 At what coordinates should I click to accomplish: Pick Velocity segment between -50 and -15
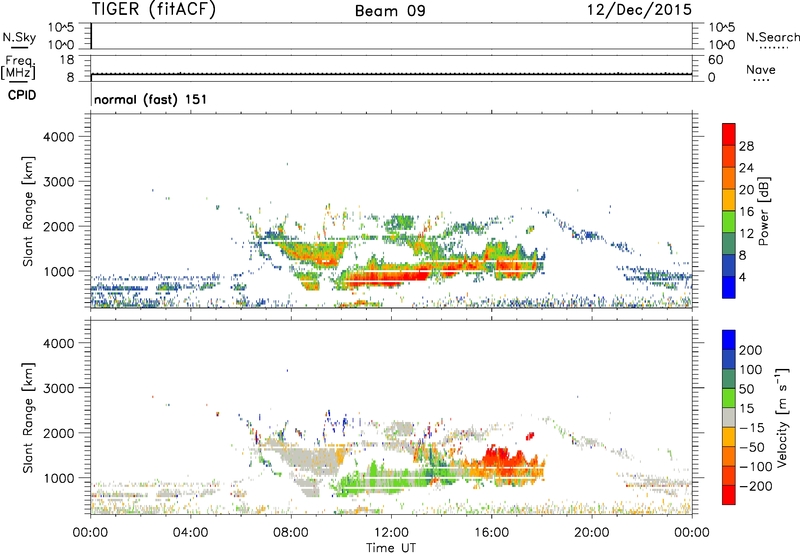[x=729, y=437]
